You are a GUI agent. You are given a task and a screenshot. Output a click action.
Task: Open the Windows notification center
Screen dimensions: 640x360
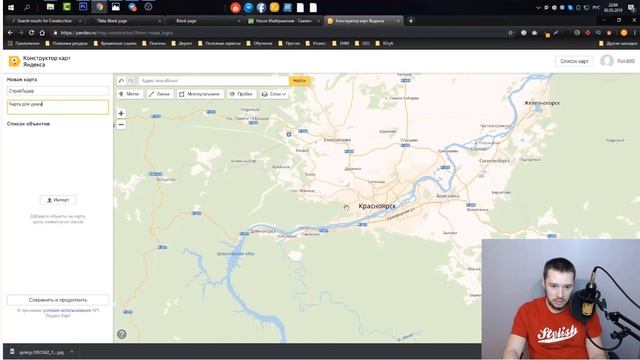631,7
